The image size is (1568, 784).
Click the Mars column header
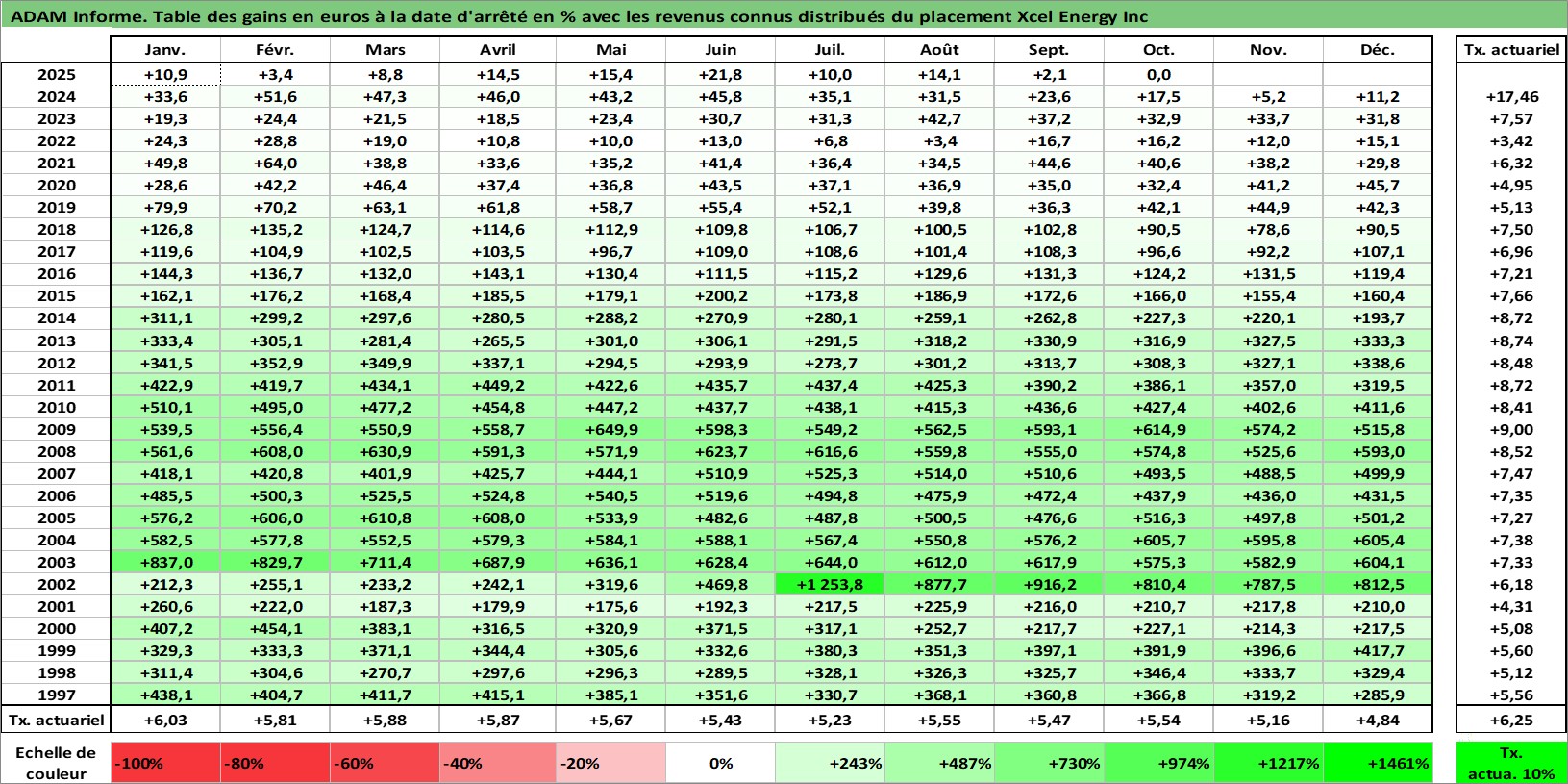pyautogui.click(x=386, y=49)
